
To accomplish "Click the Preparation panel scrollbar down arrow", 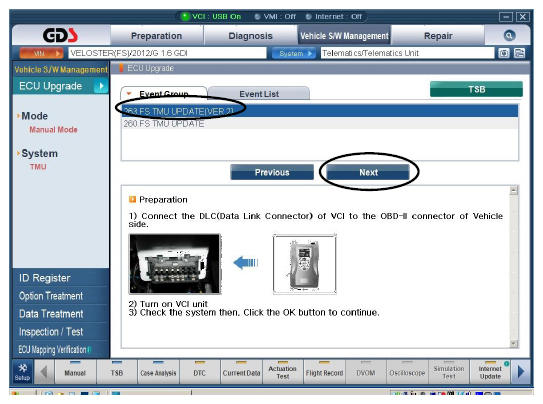I will coord(514,344).
